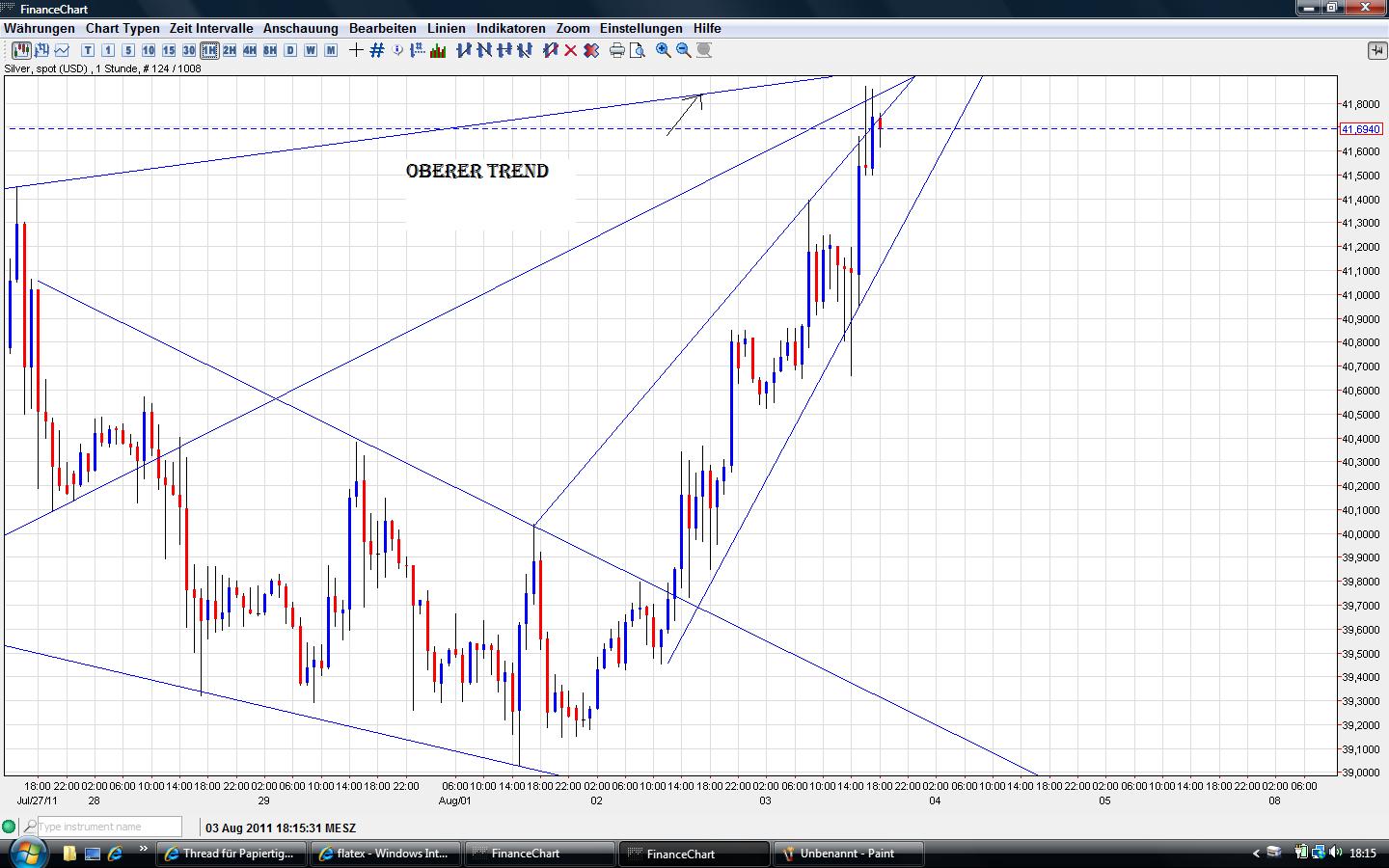Select the parallel channel line tool
1389x868 pixels.
coord(525,50)
